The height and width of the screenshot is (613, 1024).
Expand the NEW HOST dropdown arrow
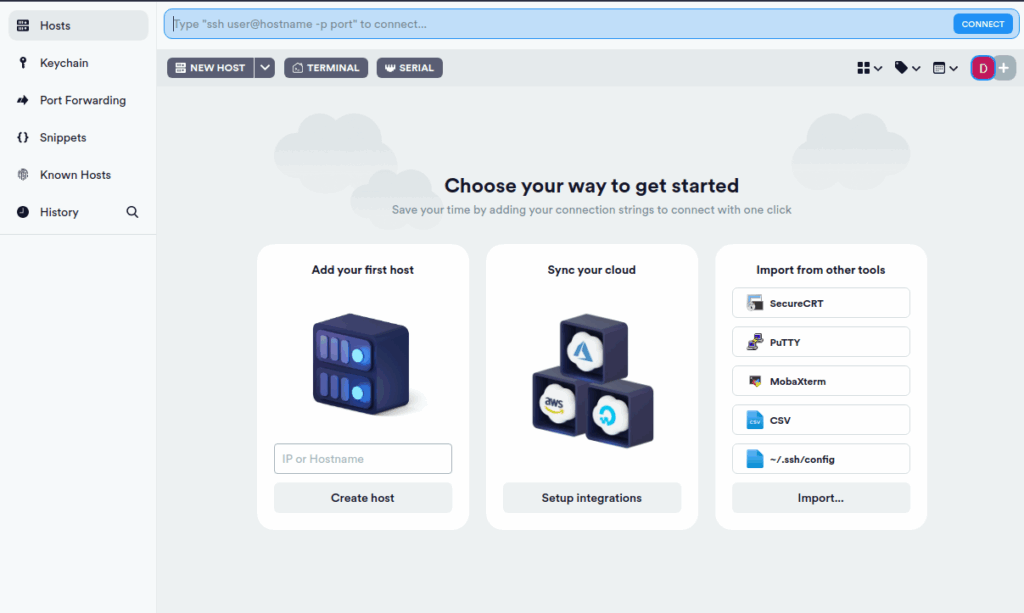[x=264, y=68]
